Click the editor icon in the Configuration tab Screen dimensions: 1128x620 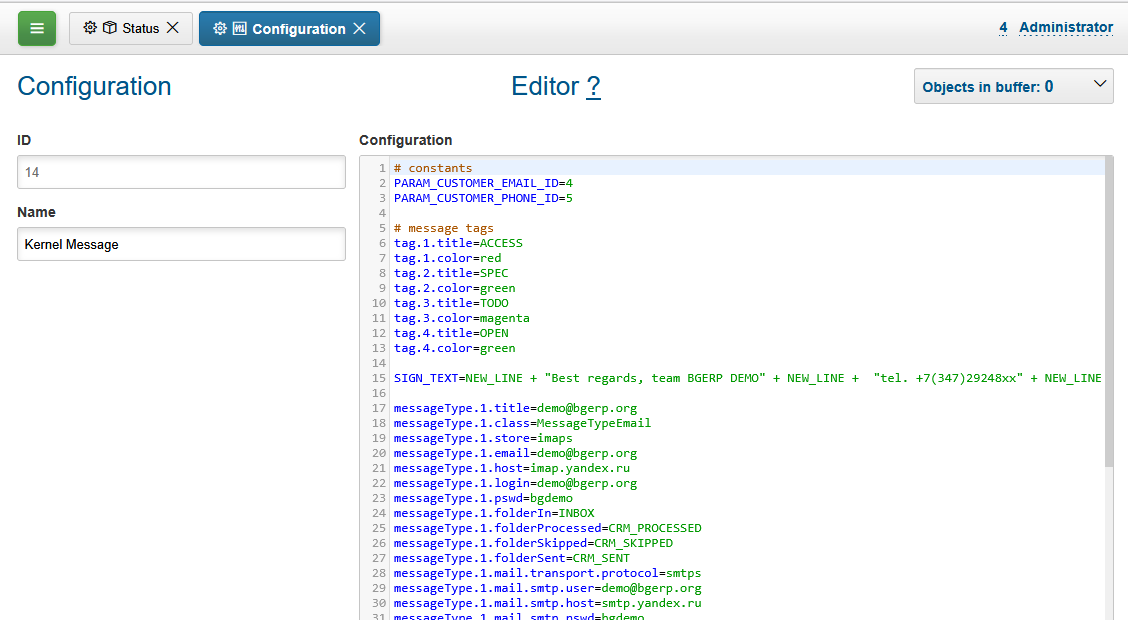tap(241, 28)
